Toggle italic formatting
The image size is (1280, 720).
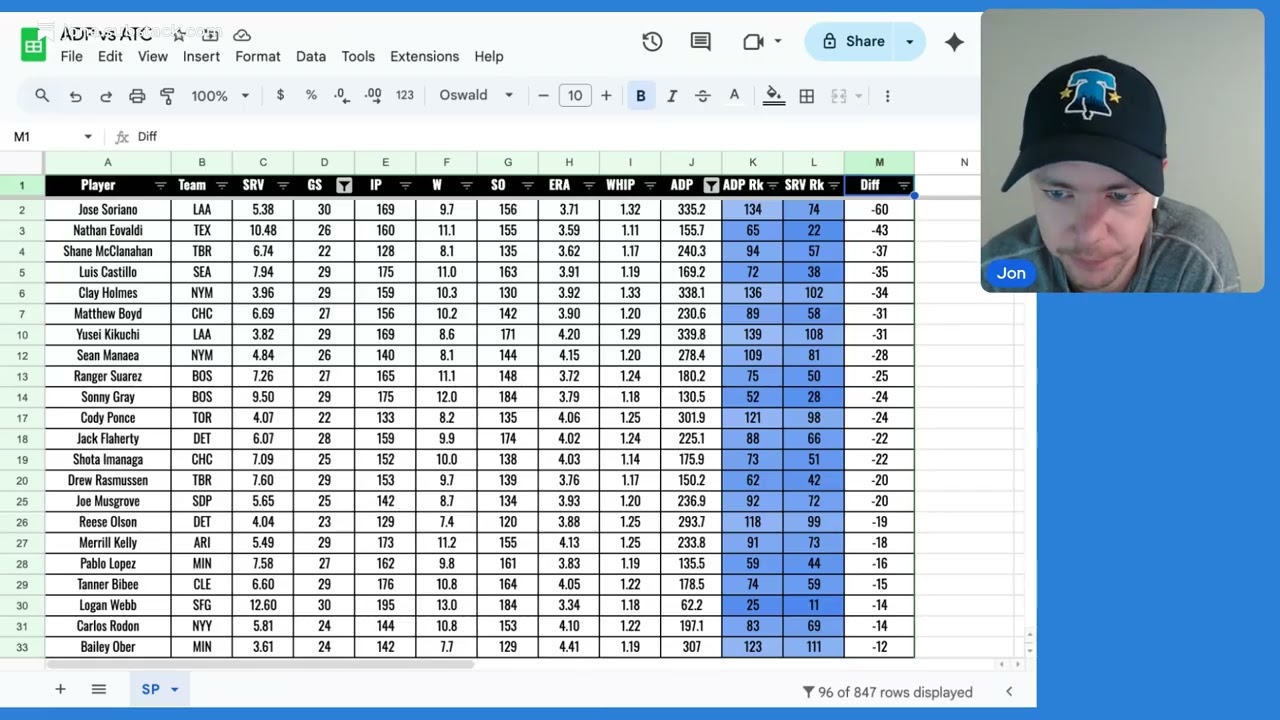pos(672,96)
